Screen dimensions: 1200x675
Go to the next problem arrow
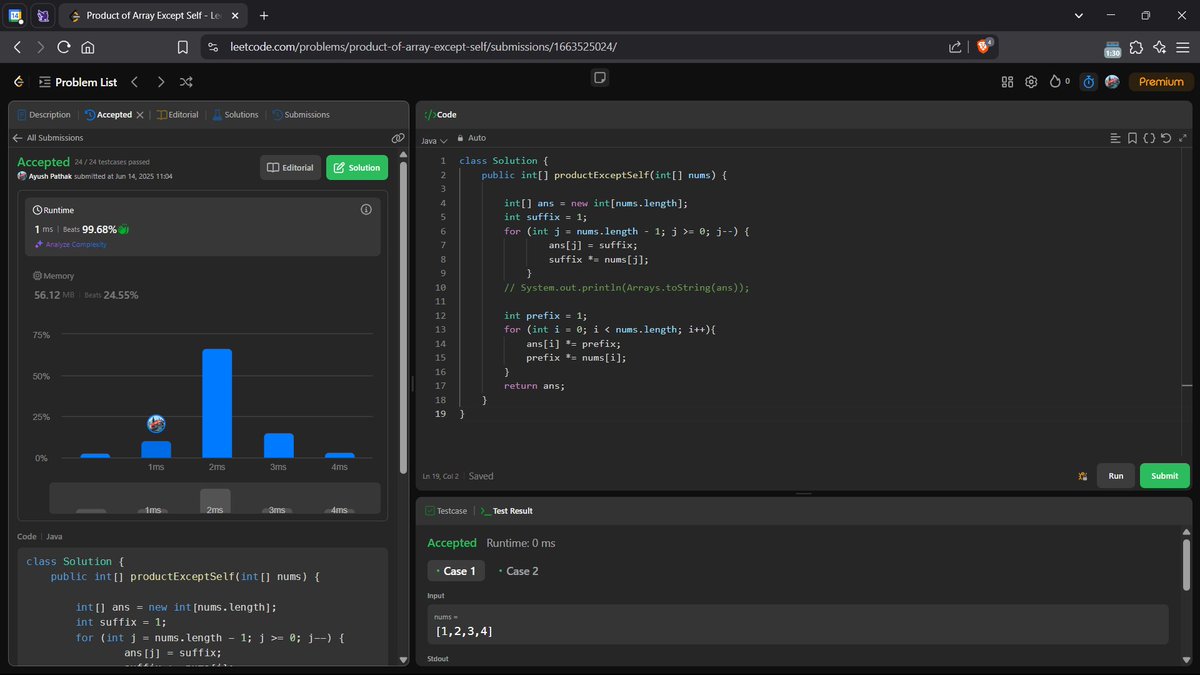[x=160, y=82]
